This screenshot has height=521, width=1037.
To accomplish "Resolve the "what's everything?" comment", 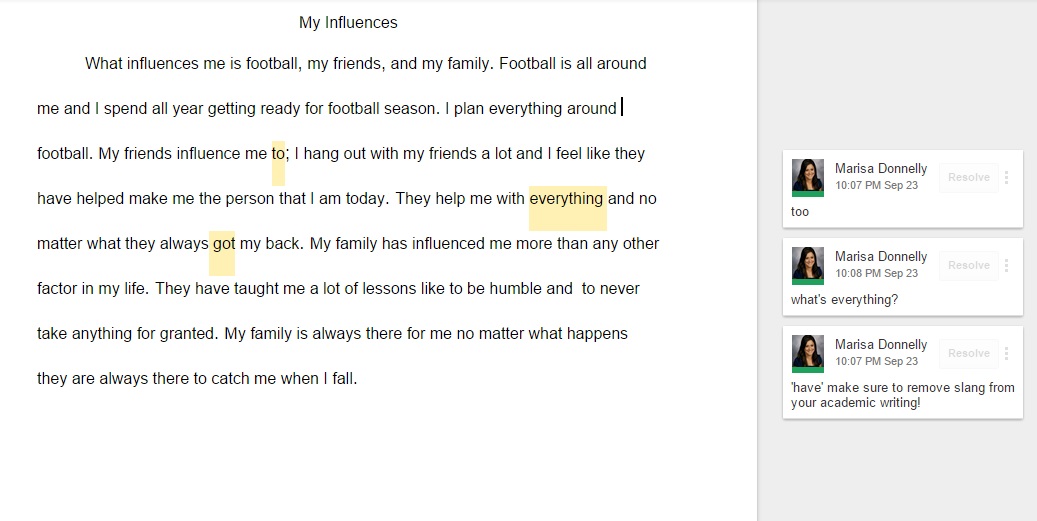I will click(968, 266).
